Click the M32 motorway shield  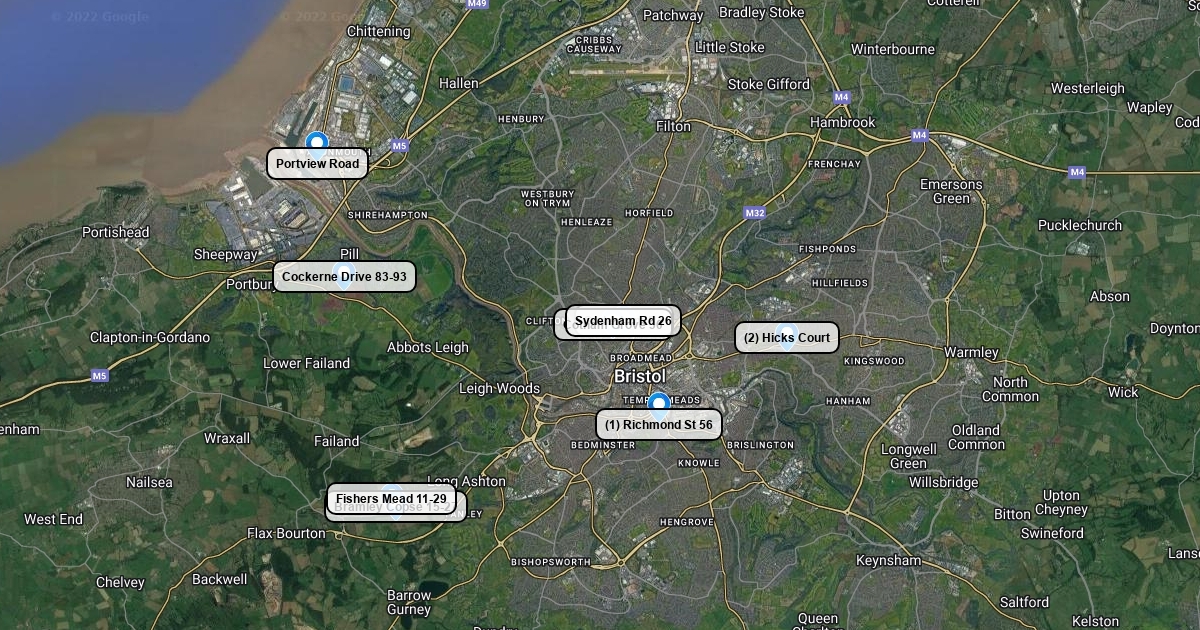coord(755,213)
